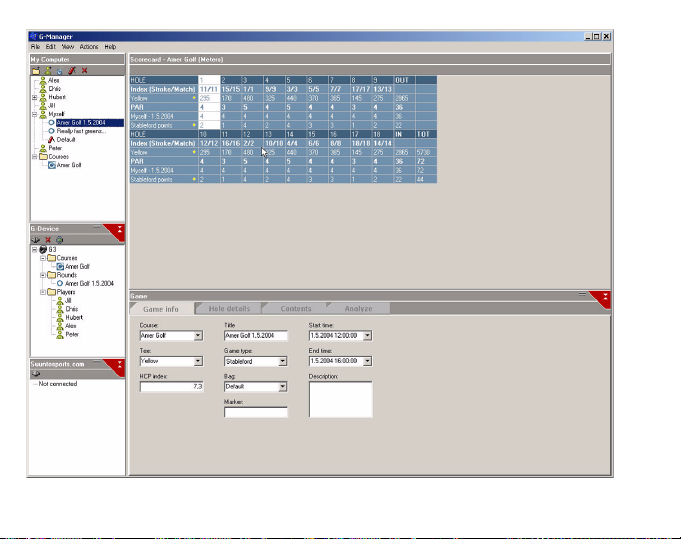
Task: Click the TOT column header in scorecard
Action: (x=426, y=134)
